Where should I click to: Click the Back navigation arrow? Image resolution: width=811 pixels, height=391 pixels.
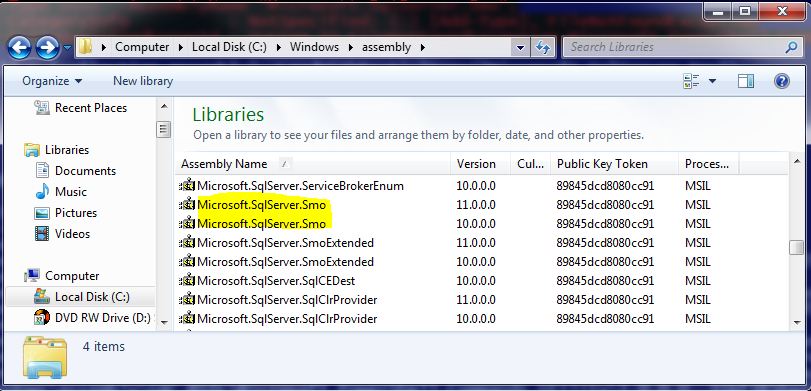[x=19, y=48]
